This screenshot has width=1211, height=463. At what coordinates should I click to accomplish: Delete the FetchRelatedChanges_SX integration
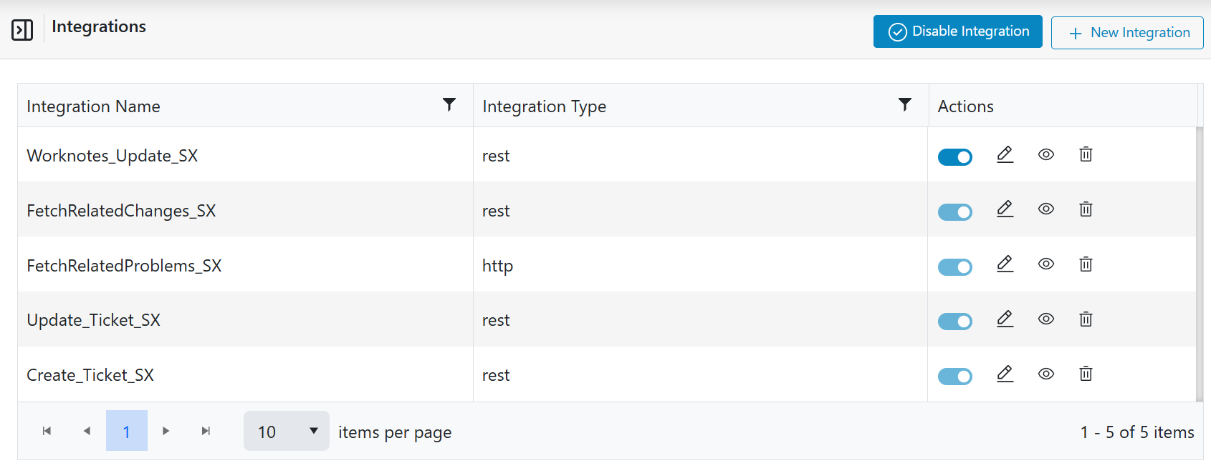pyautogui.click(x=1085, y=210)
